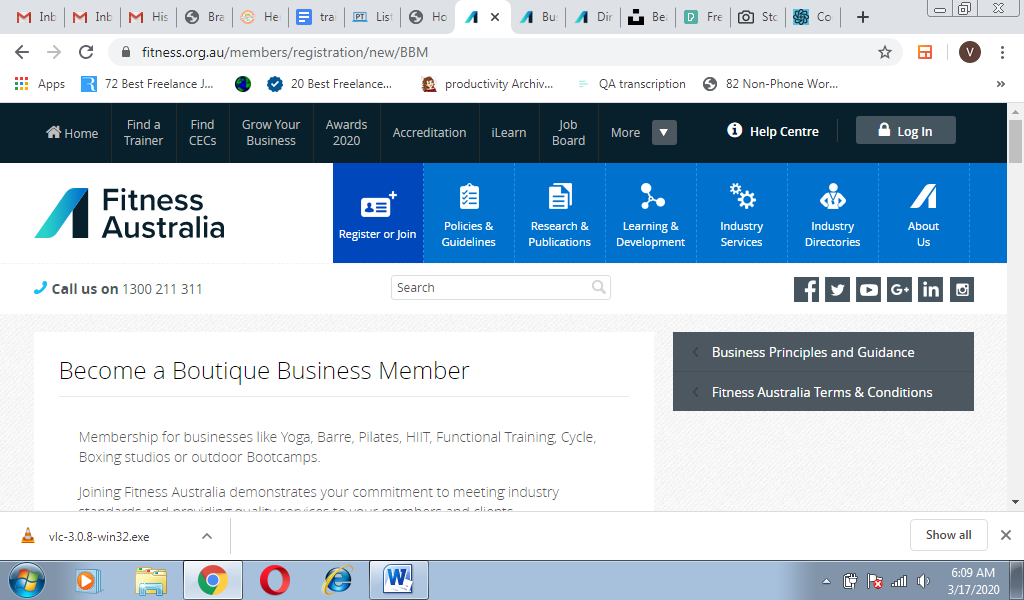Screen dimensions: 1024x600
Task: Click the page vertical scrollbar thumb
Action: coord(1015,140)
